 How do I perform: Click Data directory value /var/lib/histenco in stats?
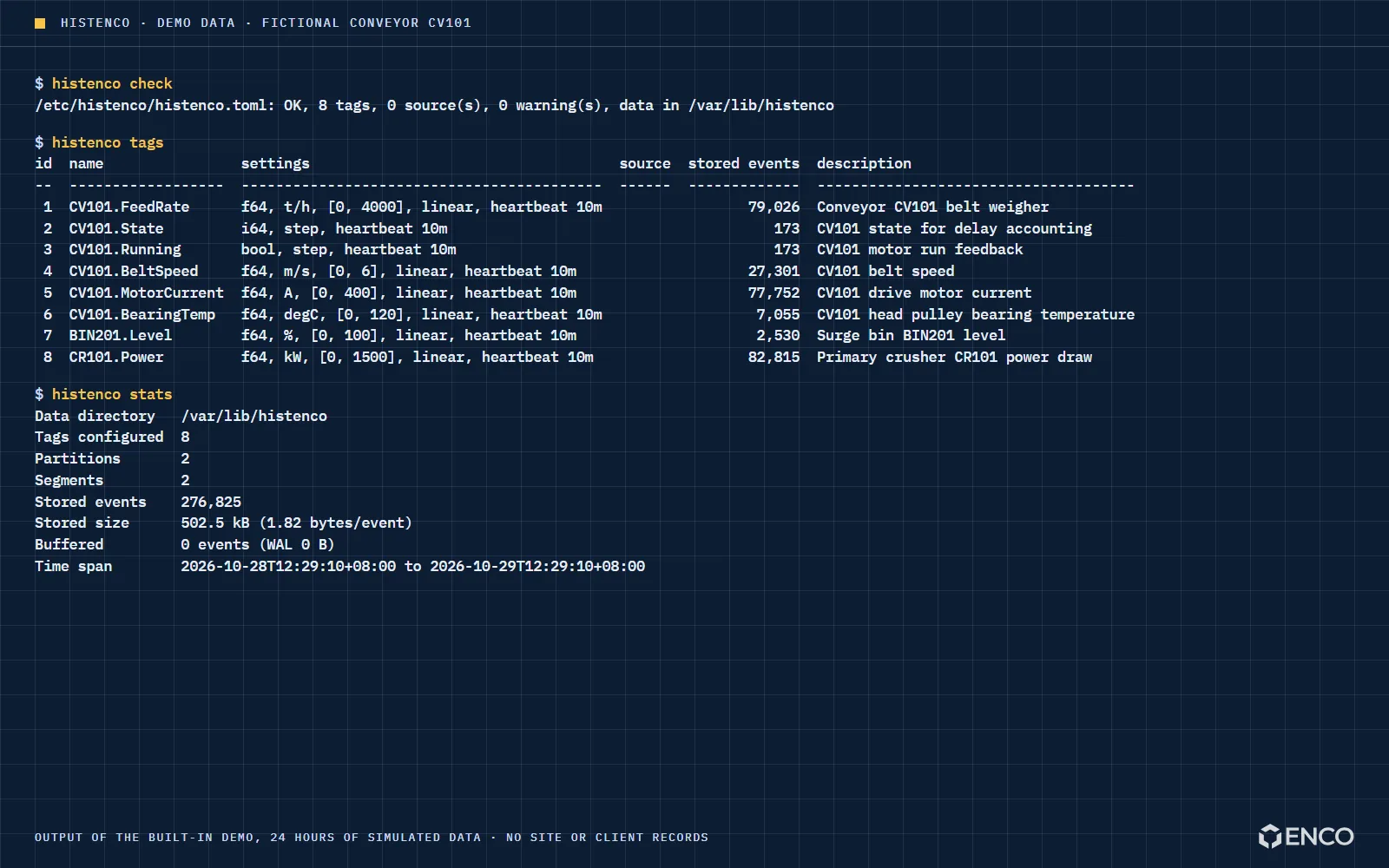click(254, 416)
